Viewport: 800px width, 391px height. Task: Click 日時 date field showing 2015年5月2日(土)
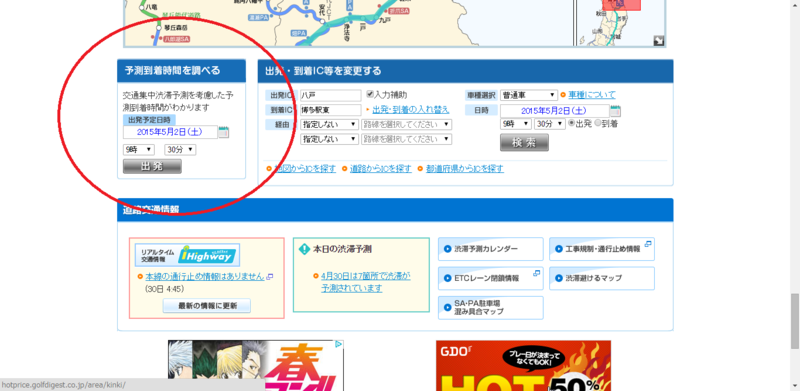(x=555, y=111)
